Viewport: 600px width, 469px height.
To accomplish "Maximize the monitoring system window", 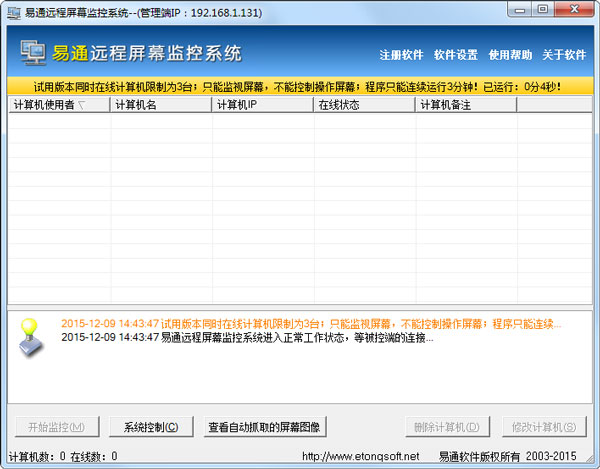I will coord(543,10).
